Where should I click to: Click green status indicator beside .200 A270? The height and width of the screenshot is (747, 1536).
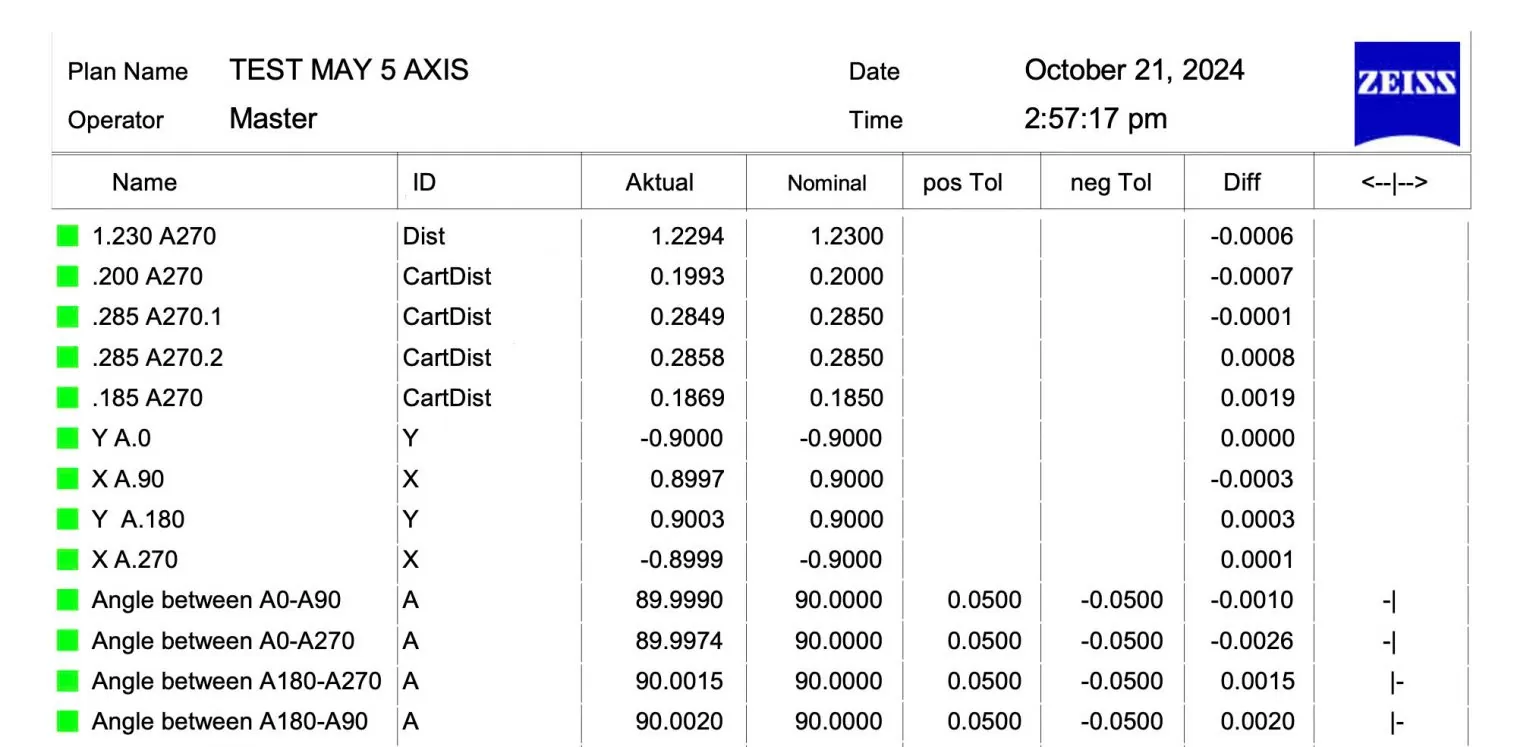[68, 277]
